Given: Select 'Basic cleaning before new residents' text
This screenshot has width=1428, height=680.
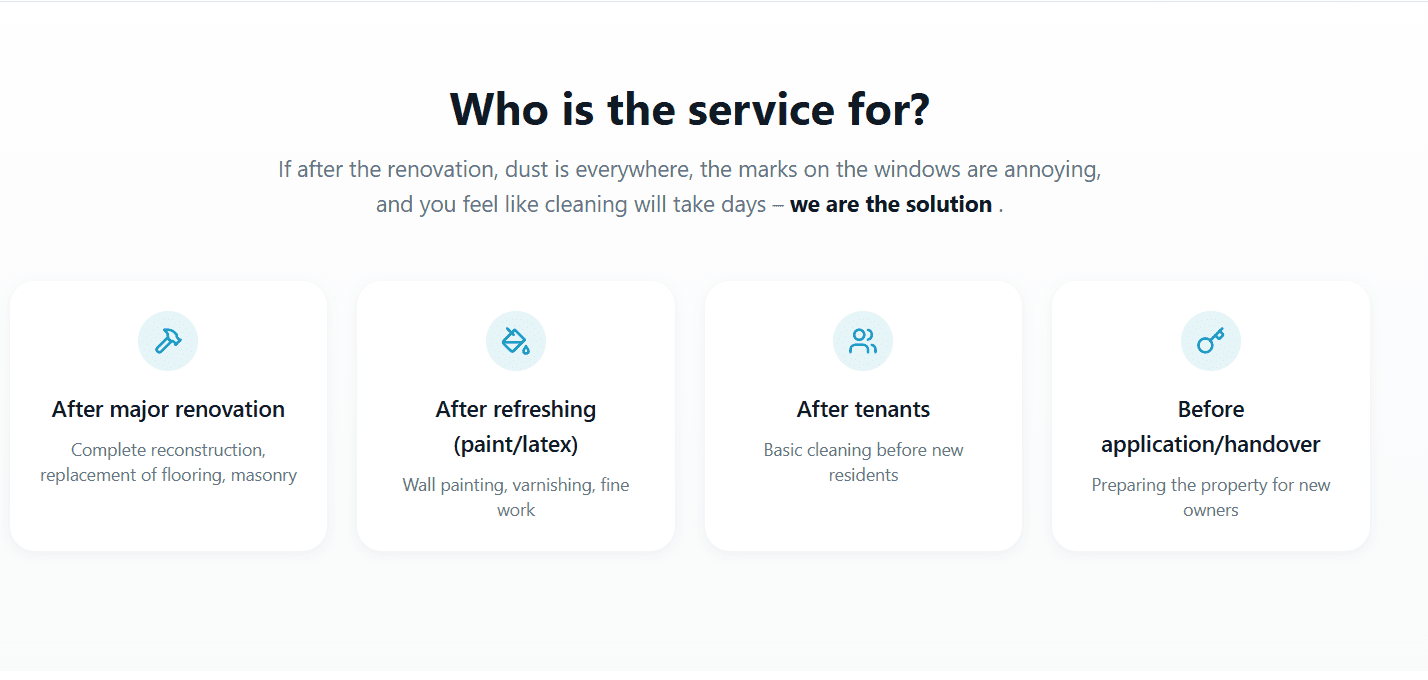Looking at the screenshot, I should pyautogui.click(x=863, y=462).
